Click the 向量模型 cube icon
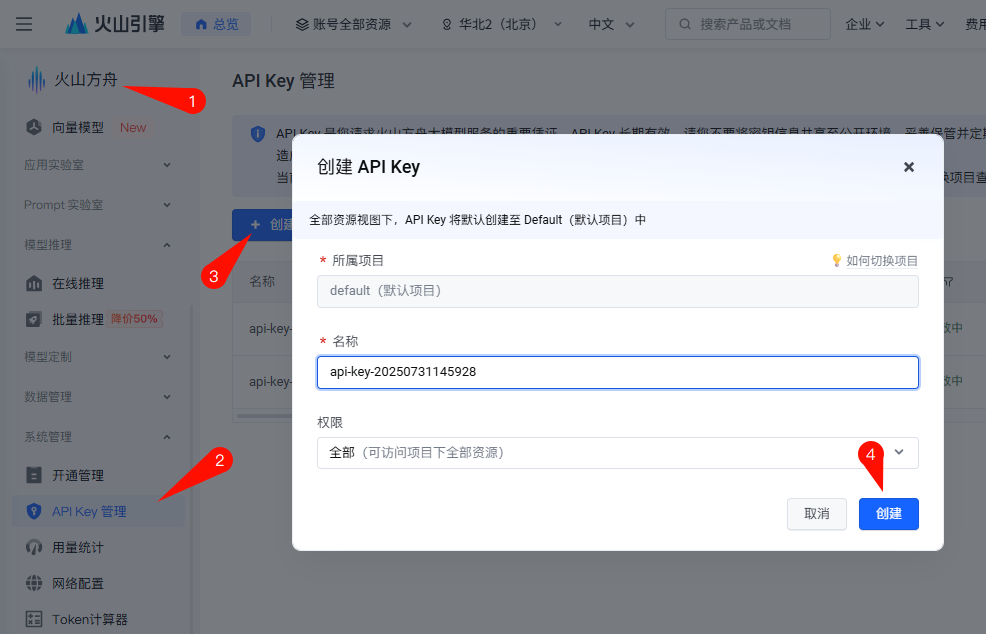The width and height of the screenshot is (986, 634). (34, 127)
